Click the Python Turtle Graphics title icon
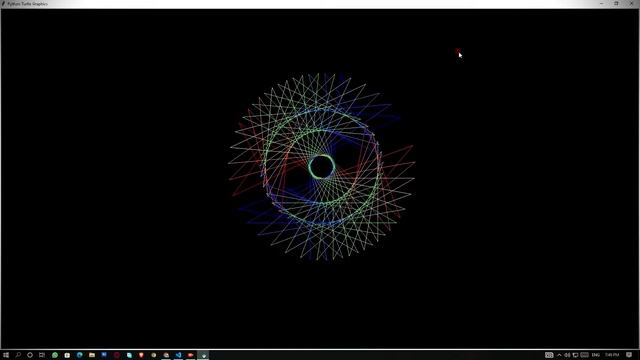Image resolution: width=640 pixels, height=360 pixels. click(4, 4)
